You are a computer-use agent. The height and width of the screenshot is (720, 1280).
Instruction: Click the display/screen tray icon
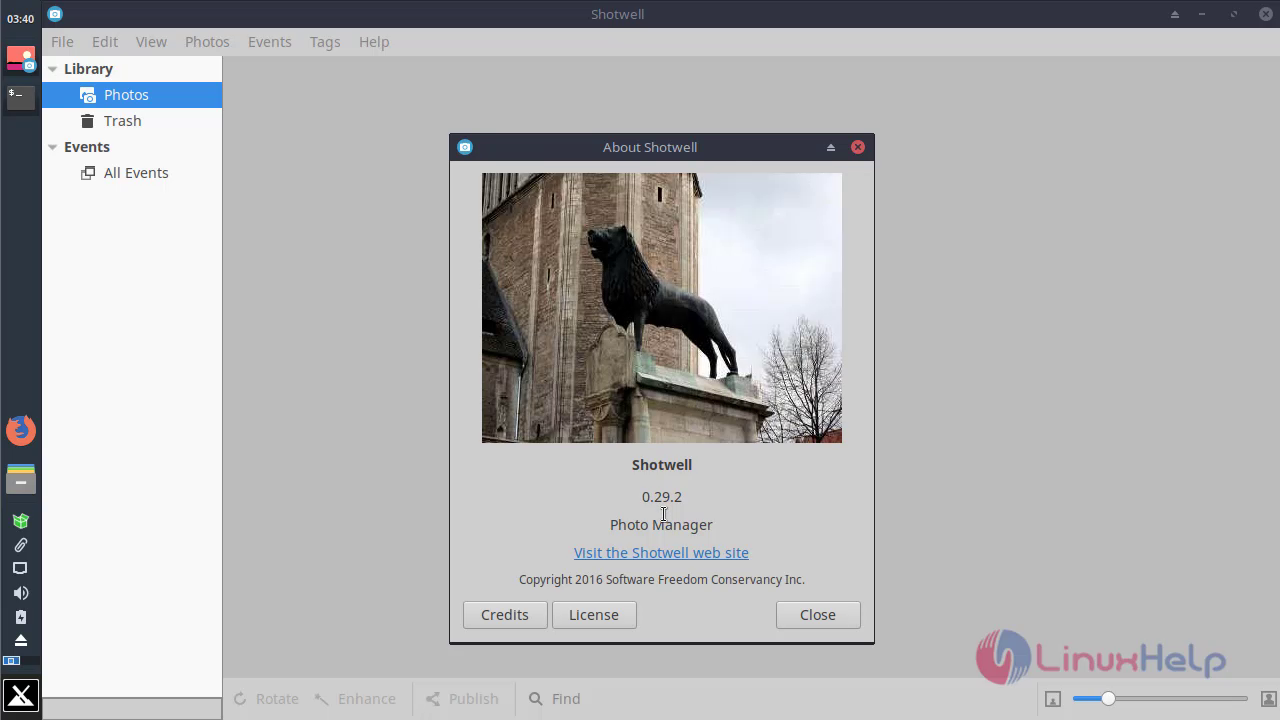pos(21,568)
